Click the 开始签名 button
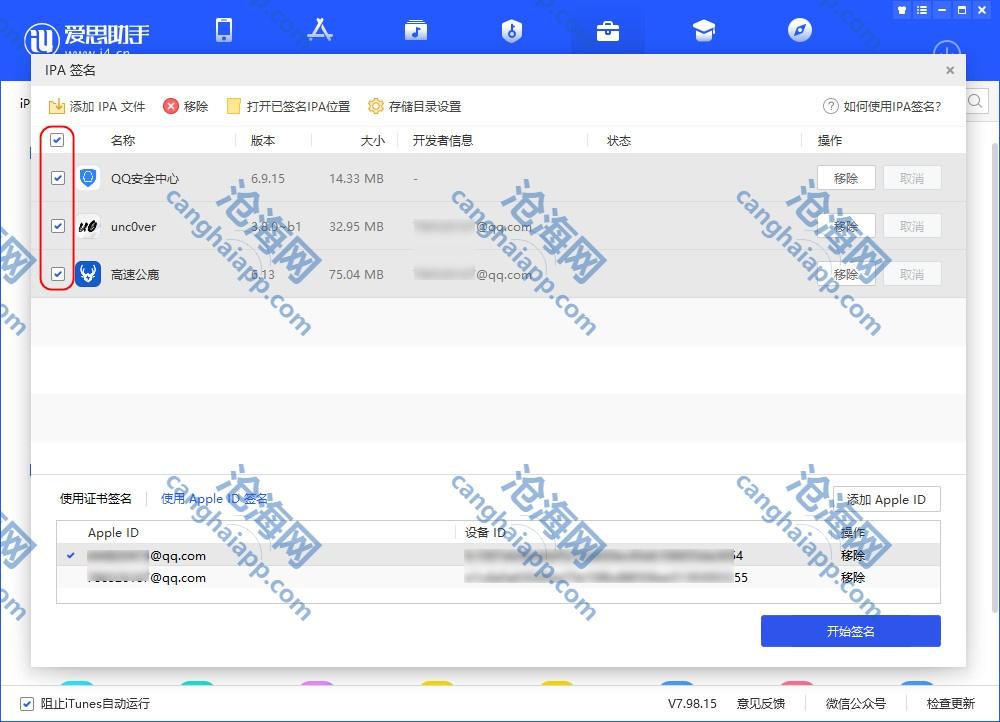Screen dimensions: 1000x722 click(x=850, y=631)
